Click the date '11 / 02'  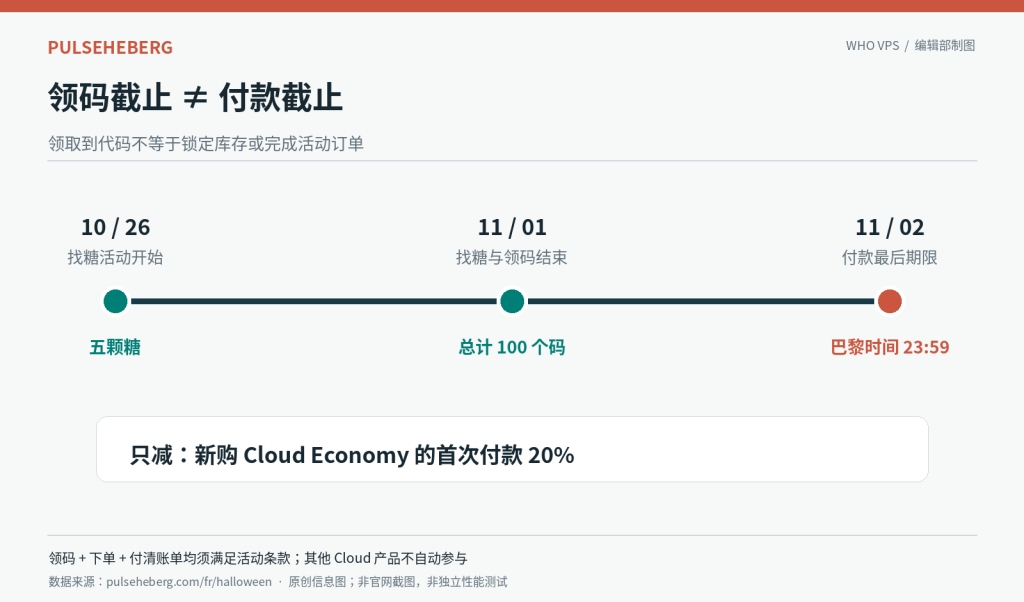889,227
